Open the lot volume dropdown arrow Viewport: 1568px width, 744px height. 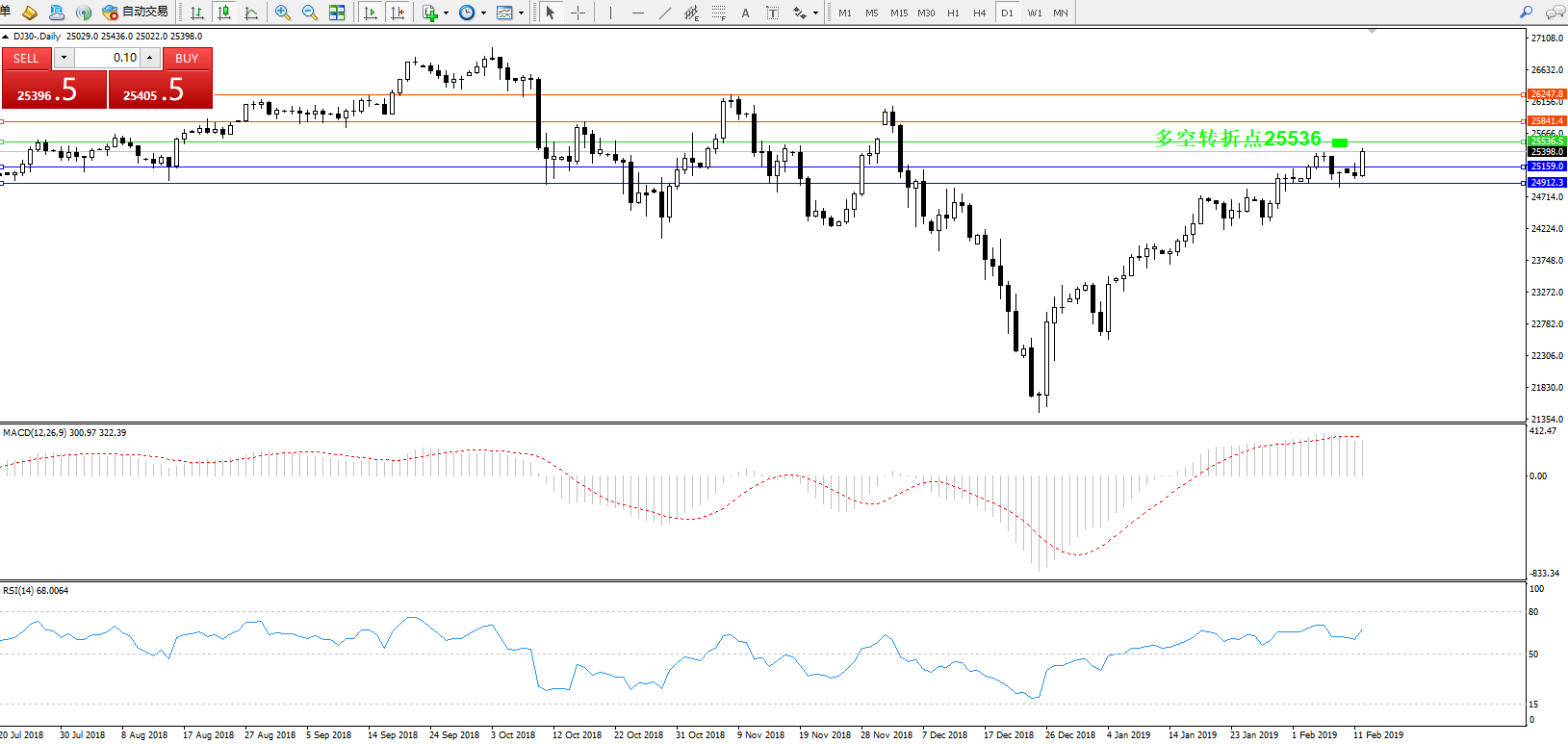tap(64, 58)
